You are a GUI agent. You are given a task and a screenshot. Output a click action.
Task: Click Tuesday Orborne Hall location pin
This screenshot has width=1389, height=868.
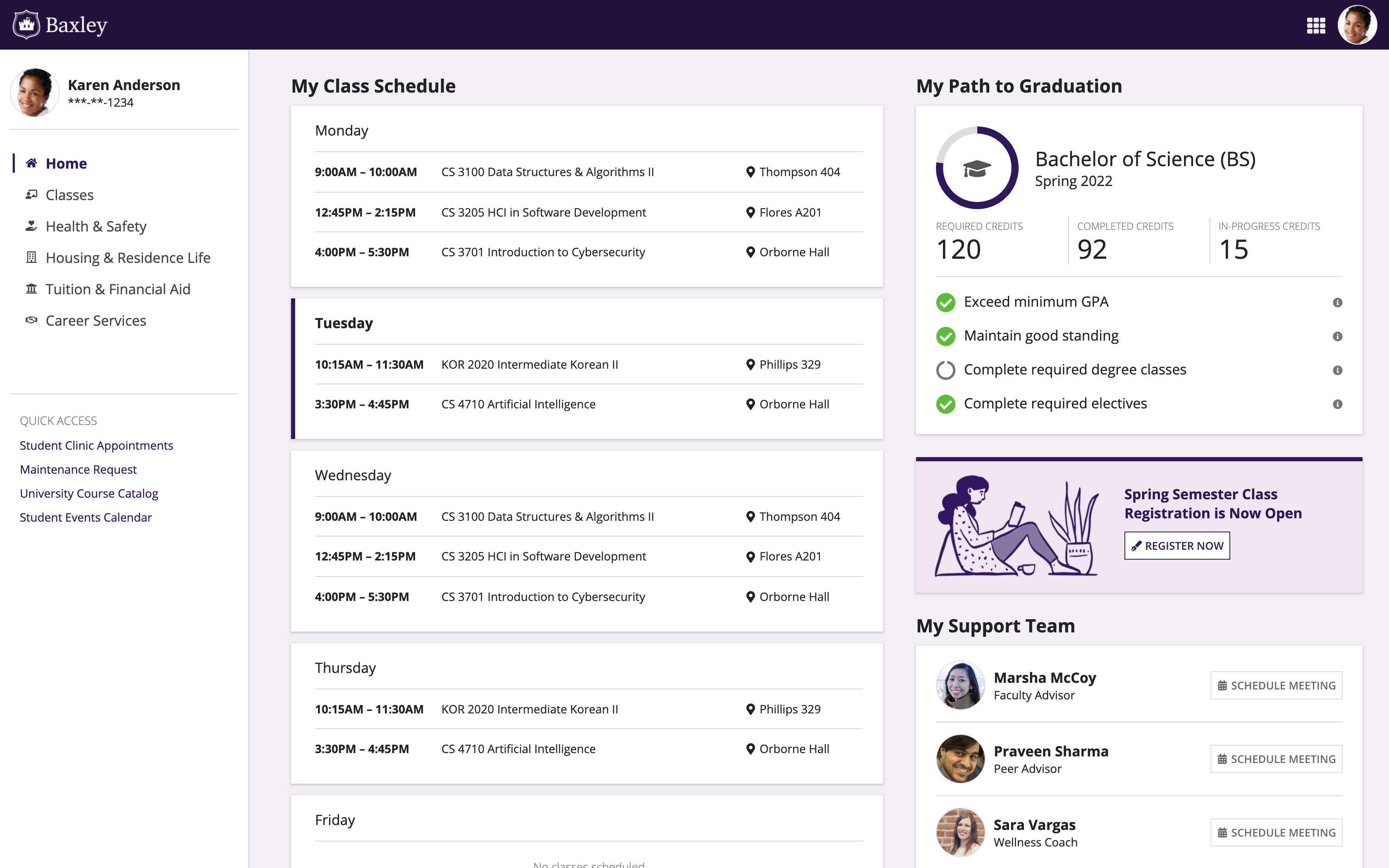750,404
